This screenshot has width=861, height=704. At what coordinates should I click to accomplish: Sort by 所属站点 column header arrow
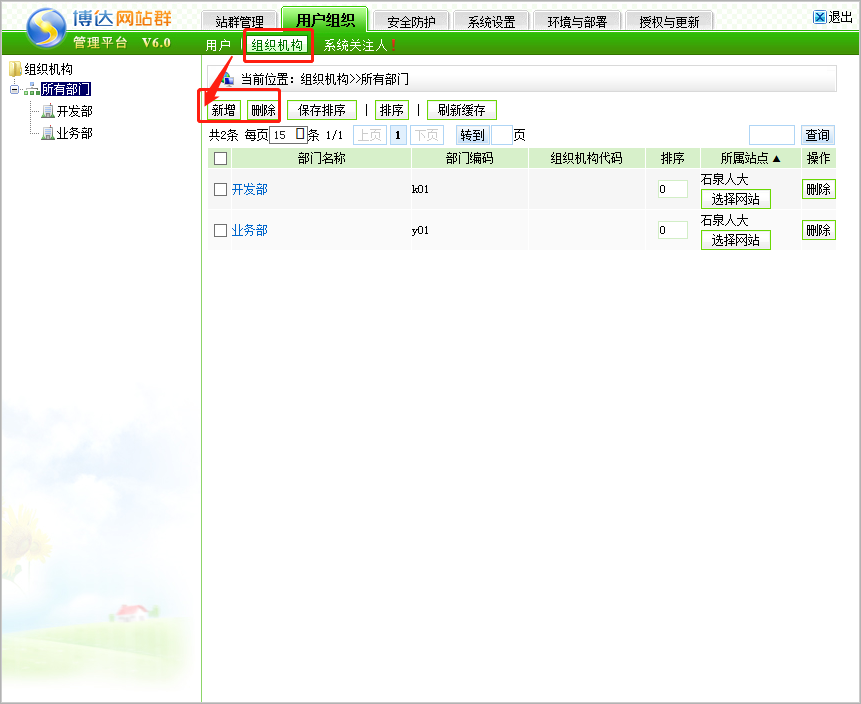tap(776, 158)
